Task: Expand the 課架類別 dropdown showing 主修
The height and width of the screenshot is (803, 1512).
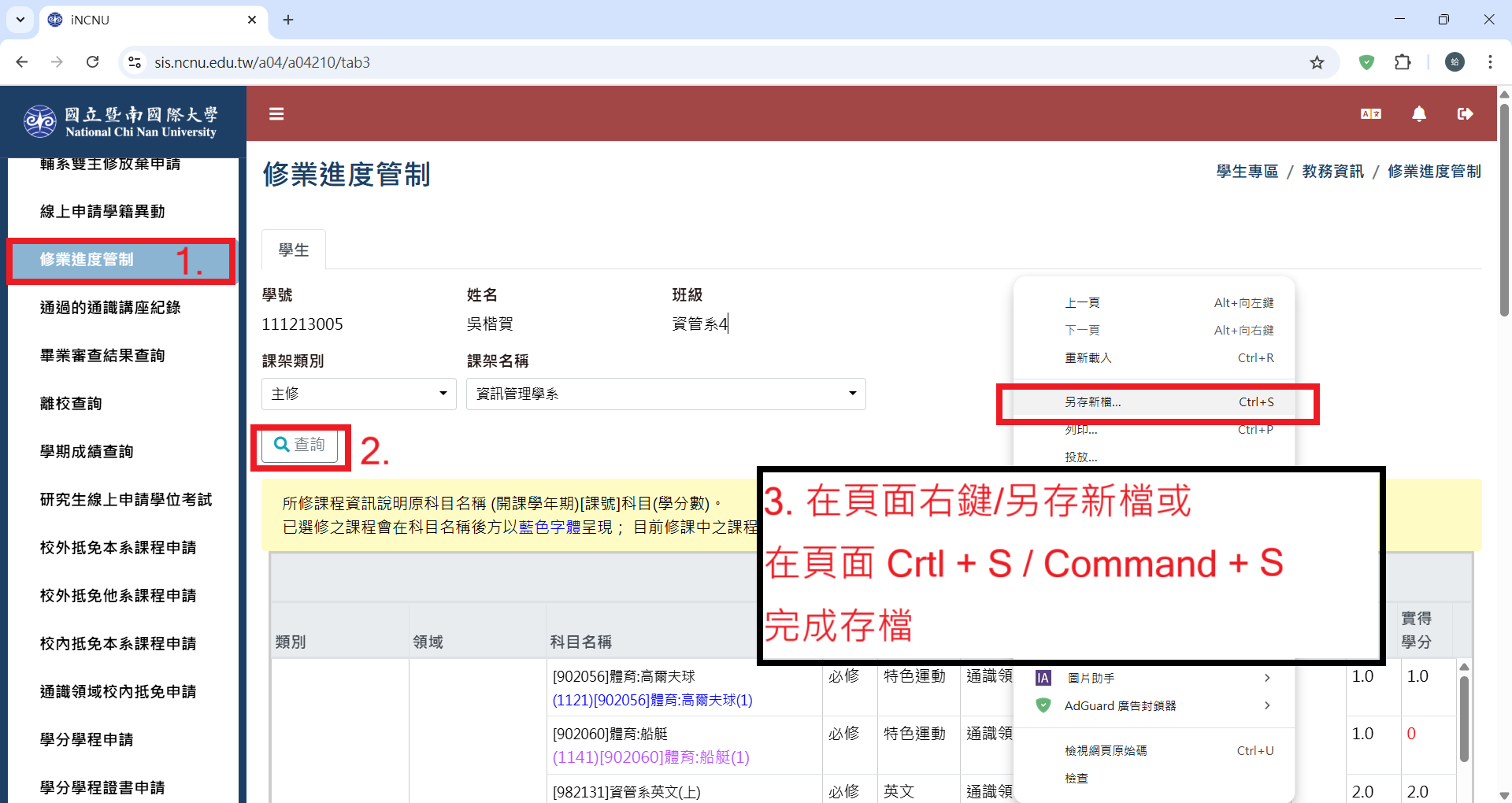Action: point(358,394)
